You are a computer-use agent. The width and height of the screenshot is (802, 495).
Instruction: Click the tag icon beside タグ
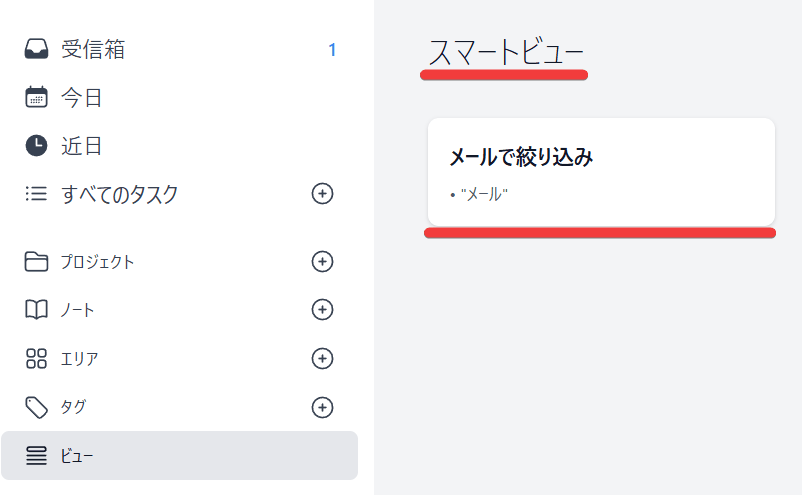pyautogui.click(x=36, y=407)
